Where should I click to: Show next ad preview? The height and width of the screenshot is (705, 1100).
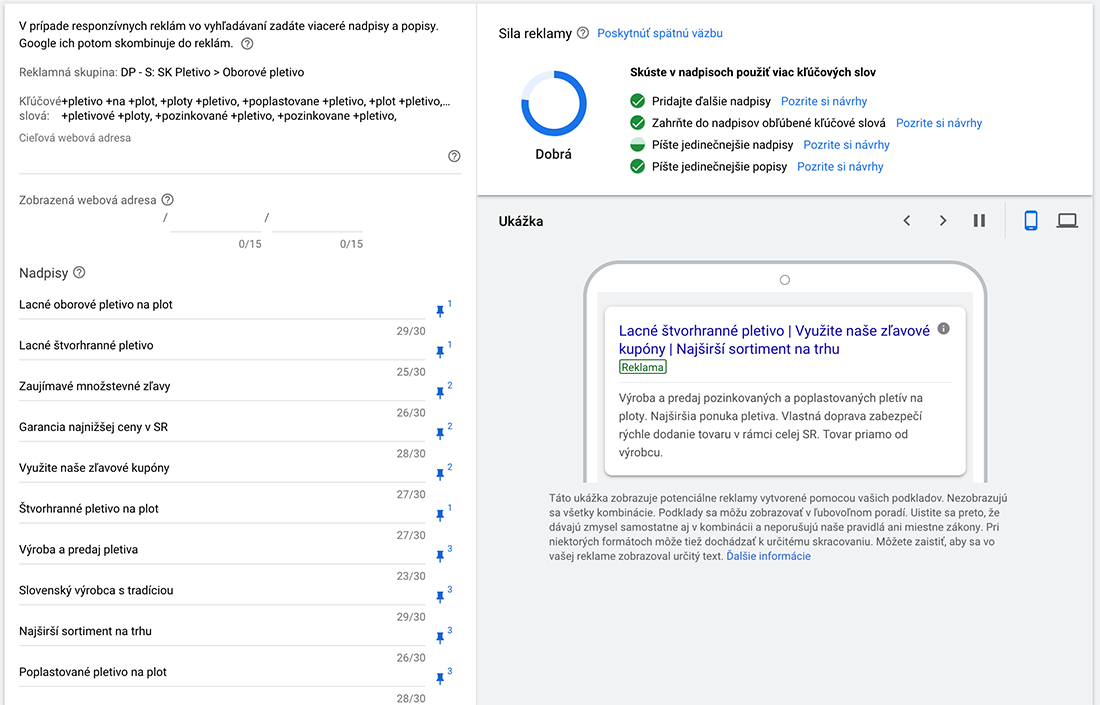[943, 221]
